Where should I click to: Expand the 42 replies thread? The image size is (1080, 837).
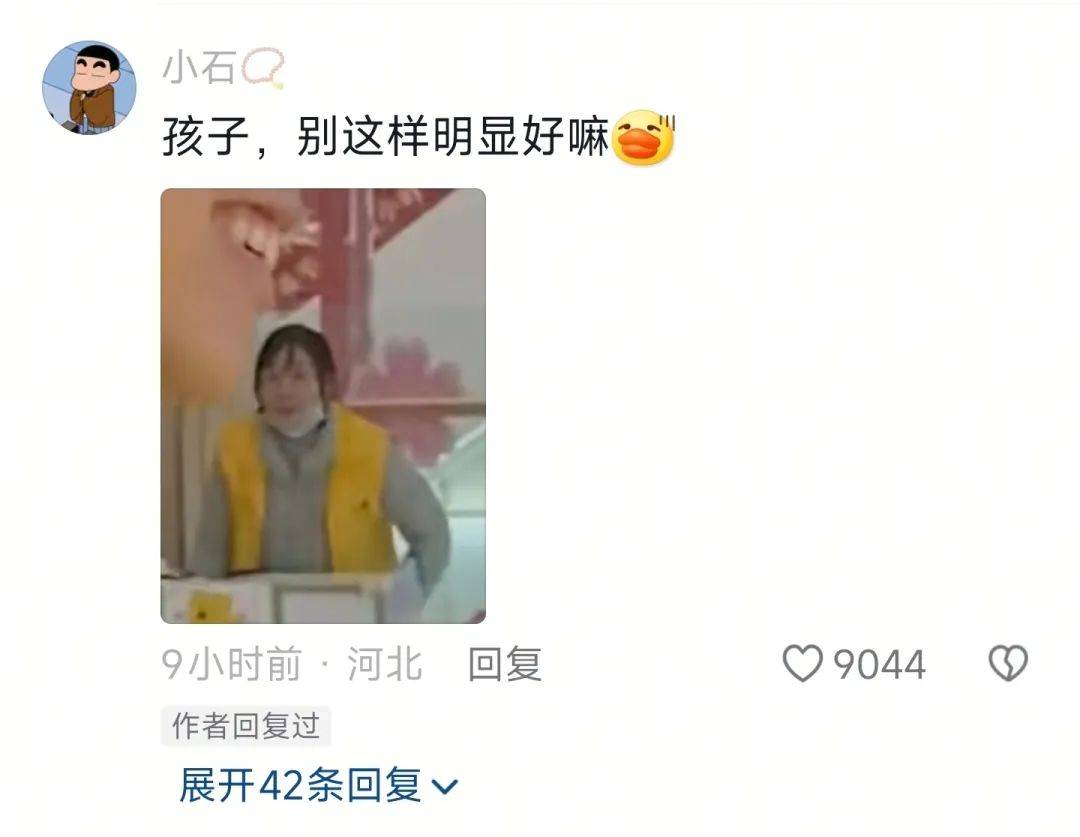(x=318, y=785)
